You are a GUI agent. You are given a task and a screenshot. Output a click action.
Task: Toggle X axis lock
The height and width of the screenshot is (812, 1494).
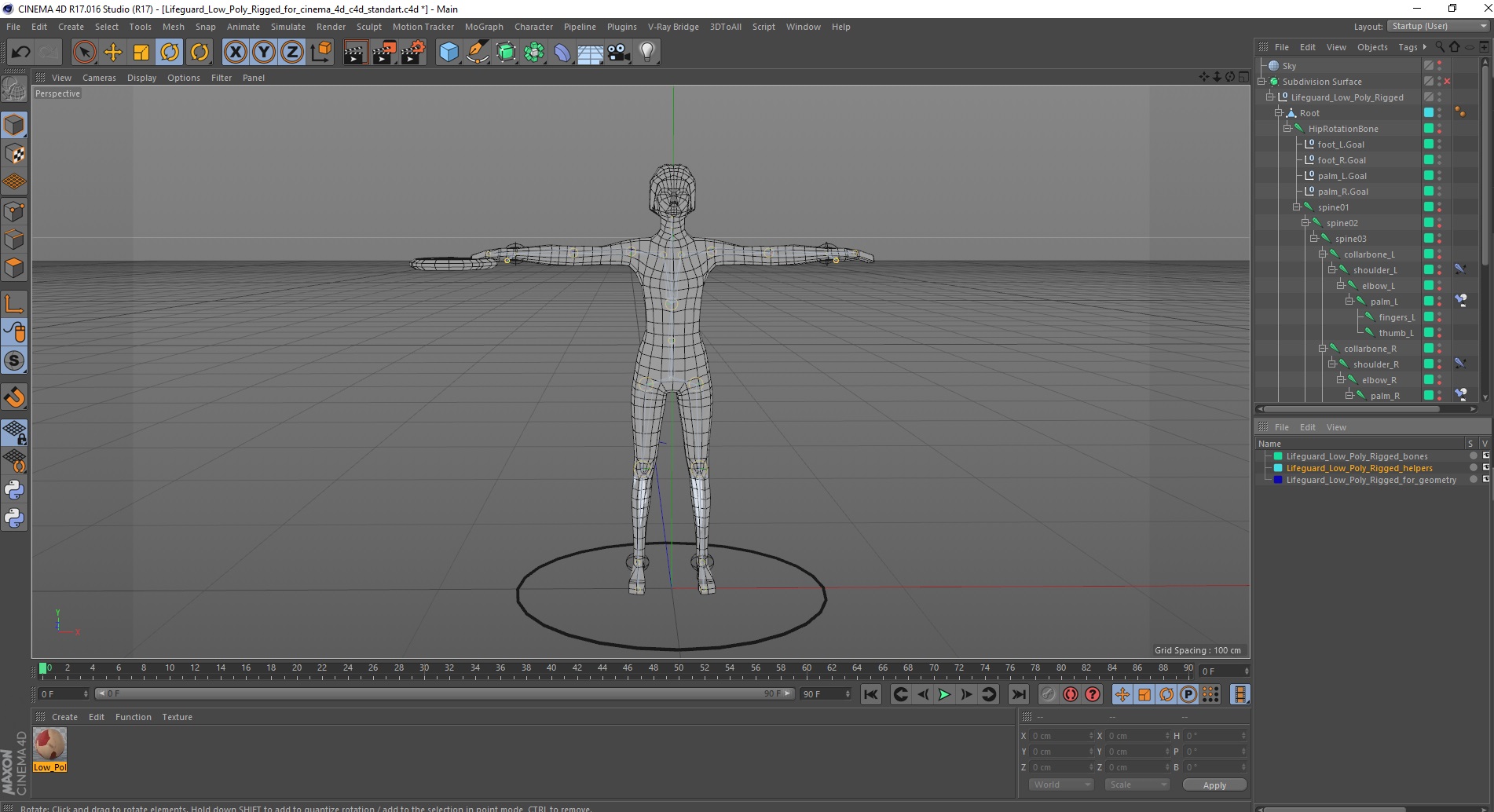click(x=235, y=53)
